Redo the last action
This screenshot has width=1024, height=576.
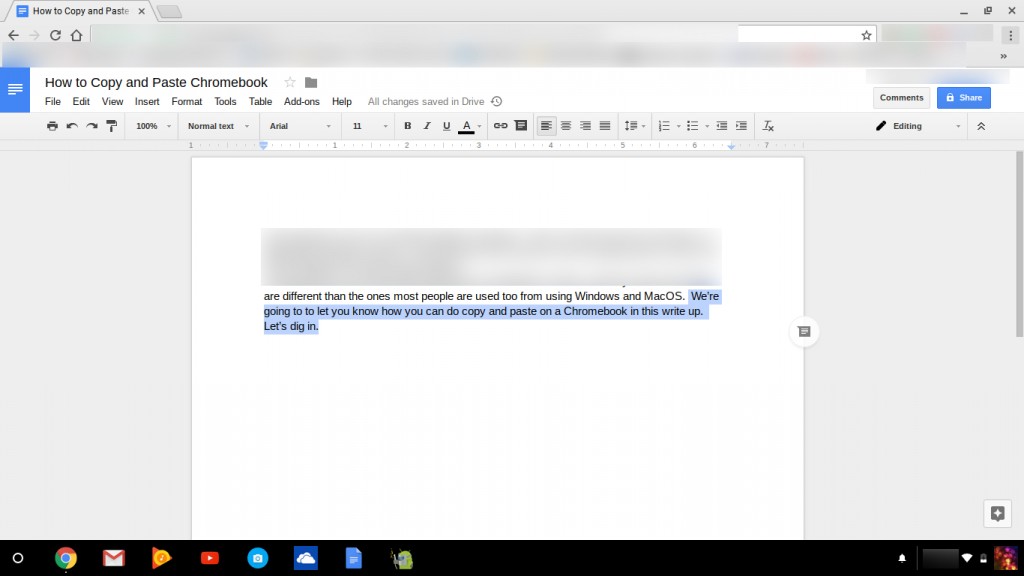pyautogui.click(x=92, y=126)
